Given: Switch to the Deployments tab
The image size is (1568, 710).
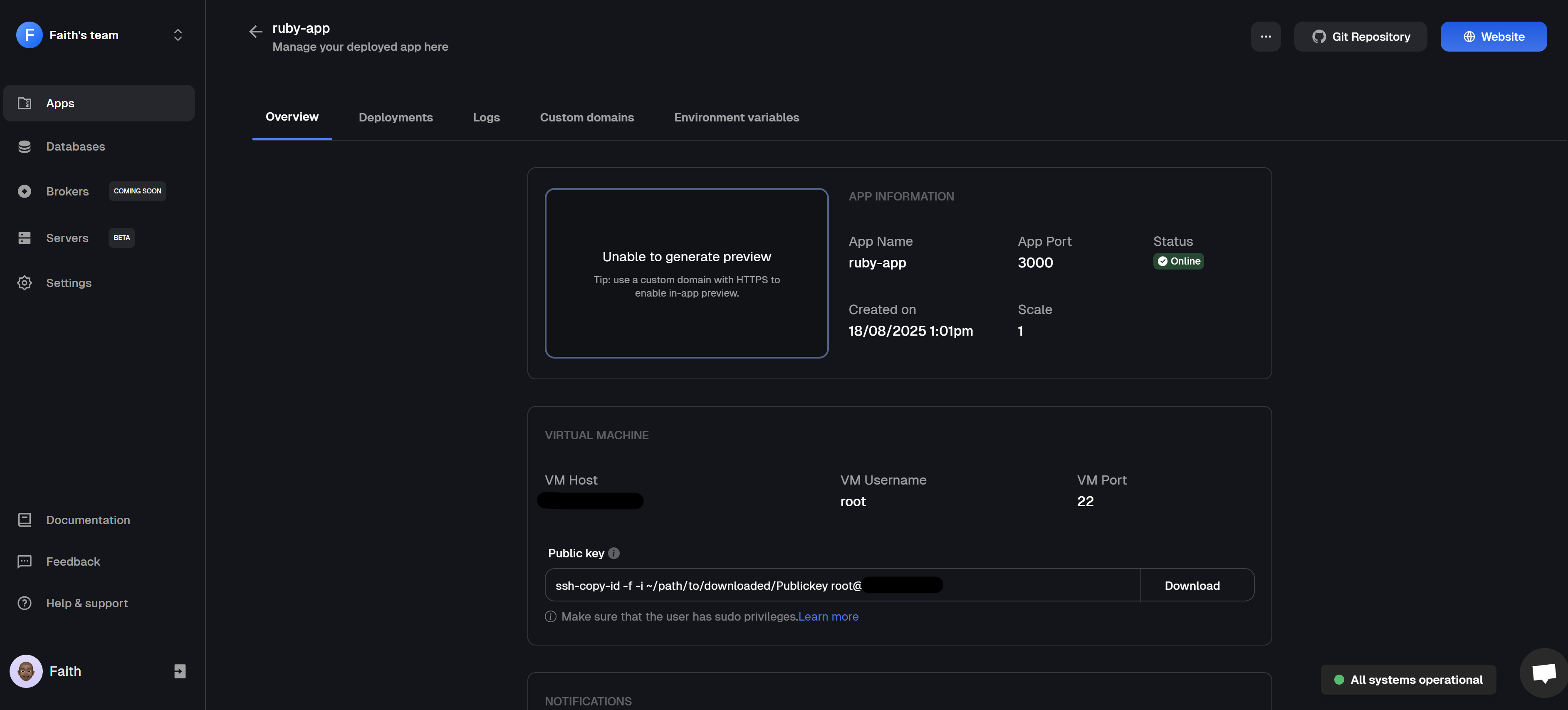Looking at the screenshot, I should 396,117.
